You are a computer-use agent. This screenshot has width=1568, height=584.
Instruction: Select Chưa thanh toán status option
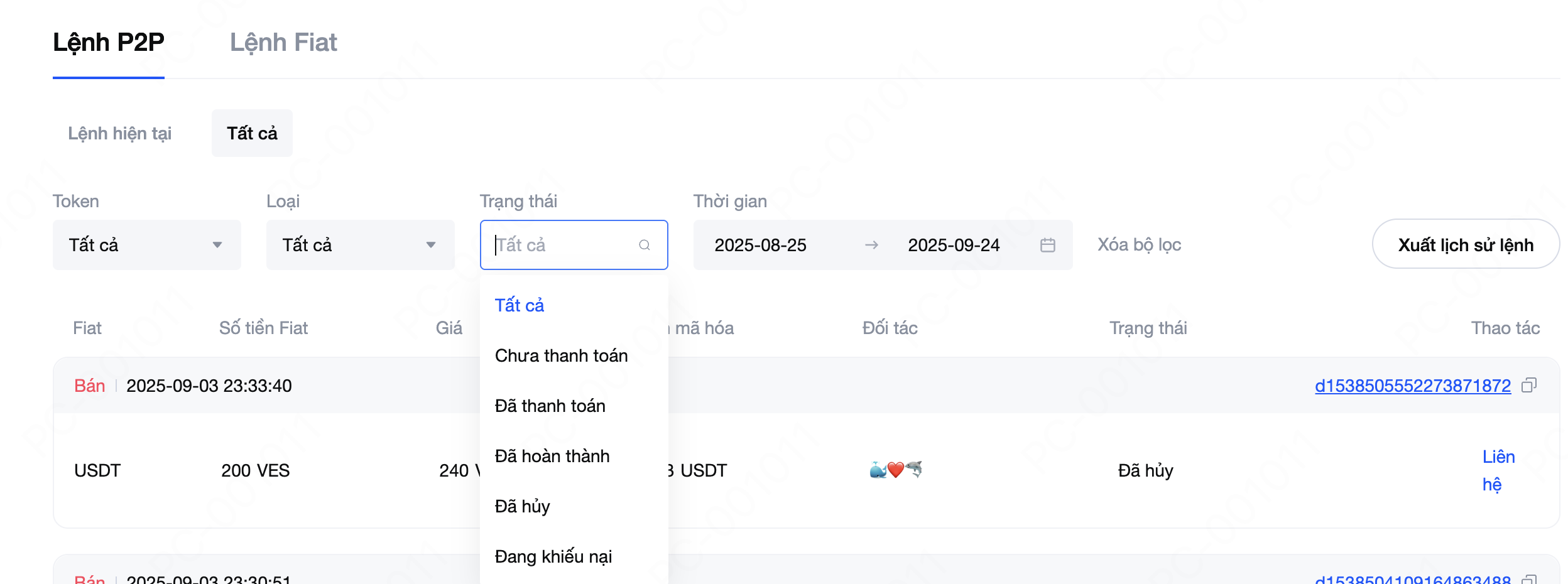click(x=561, y=355)
